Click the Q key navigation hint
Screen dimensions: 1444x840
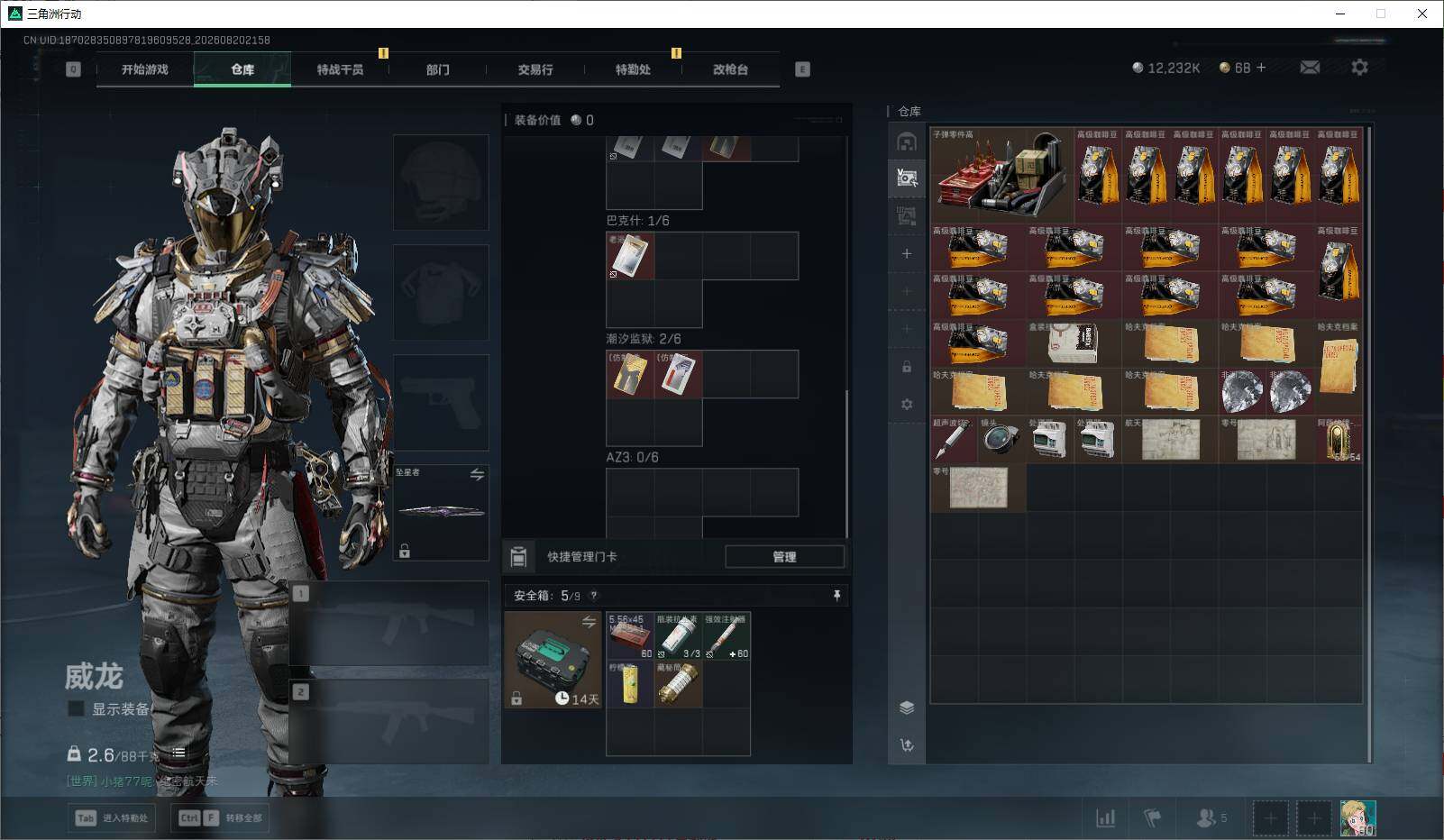point(73,69)
